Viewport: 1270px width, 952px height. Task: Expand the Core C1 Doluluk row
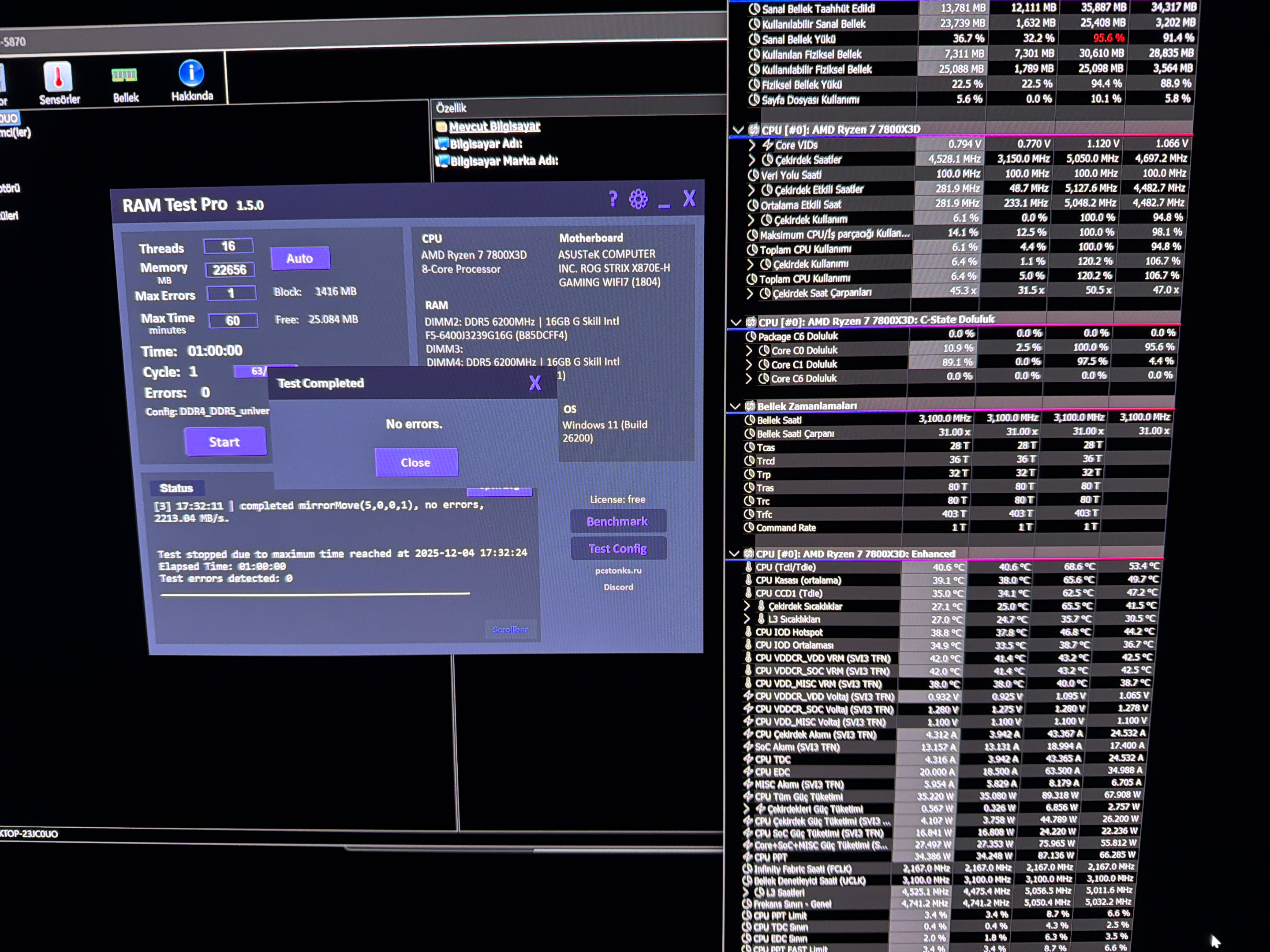749,364
